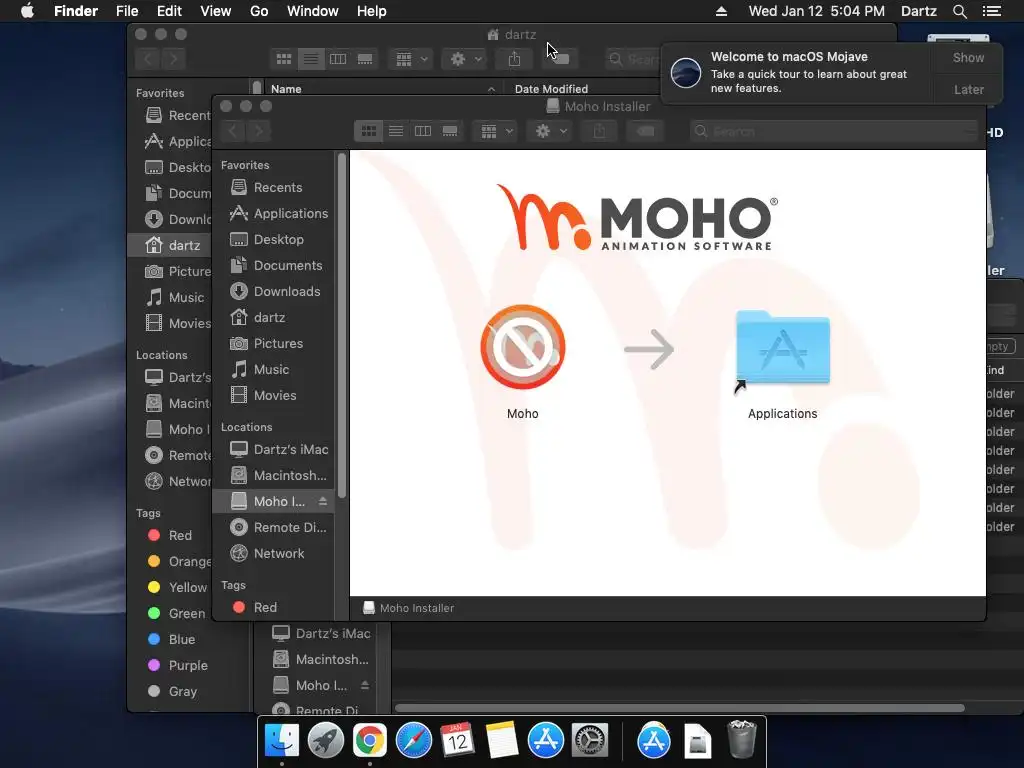Switch Moho Installer window to gallery view
Viewport: 1024px width, 768px height.
click(x=450, y=131)
